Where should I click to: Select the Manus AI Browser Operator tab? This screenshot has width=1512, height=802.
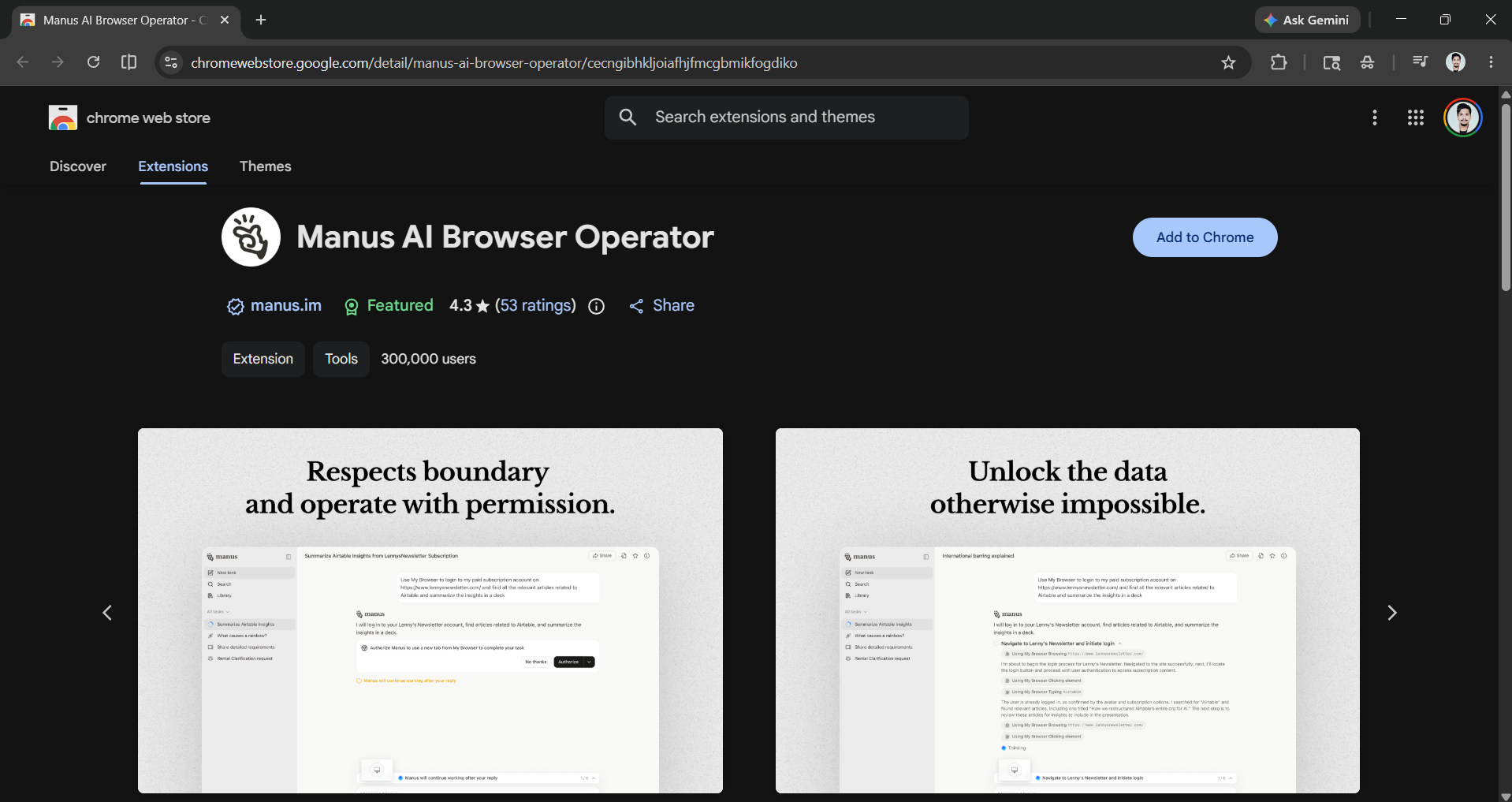125,20
